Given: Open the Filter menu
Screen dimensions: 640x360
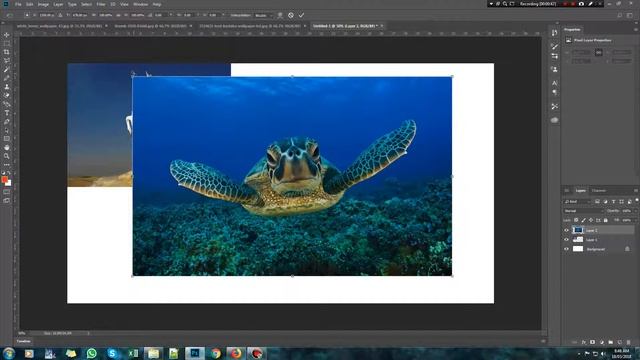Looking at the screenshot, I should click(x=101, y=4).
